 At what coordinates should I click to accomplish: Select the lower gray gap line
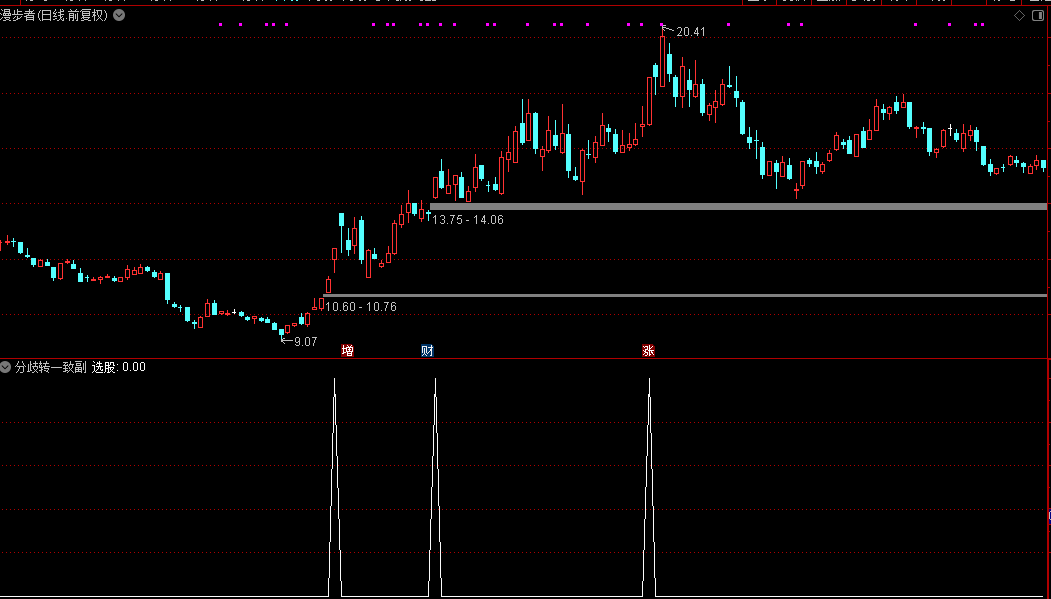[x=685, y=295]
